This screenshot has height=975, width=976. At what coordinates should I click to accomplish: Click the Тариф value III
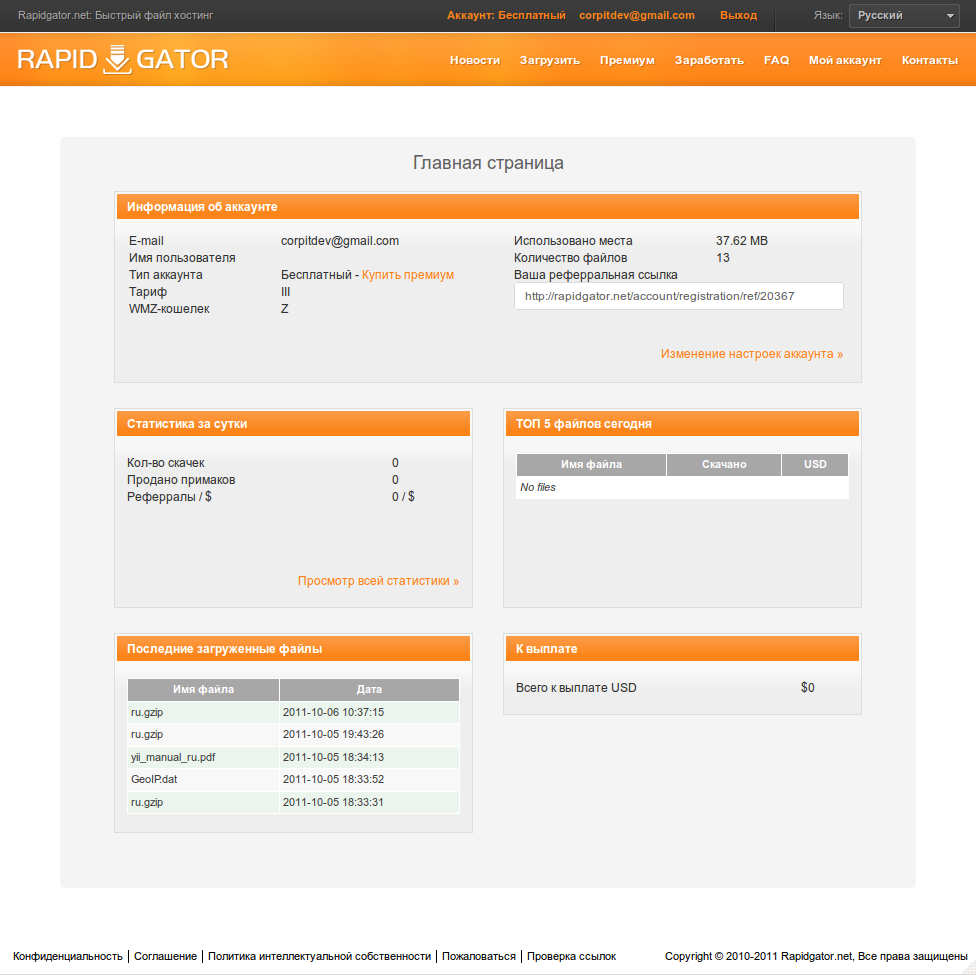click(286, 292)
